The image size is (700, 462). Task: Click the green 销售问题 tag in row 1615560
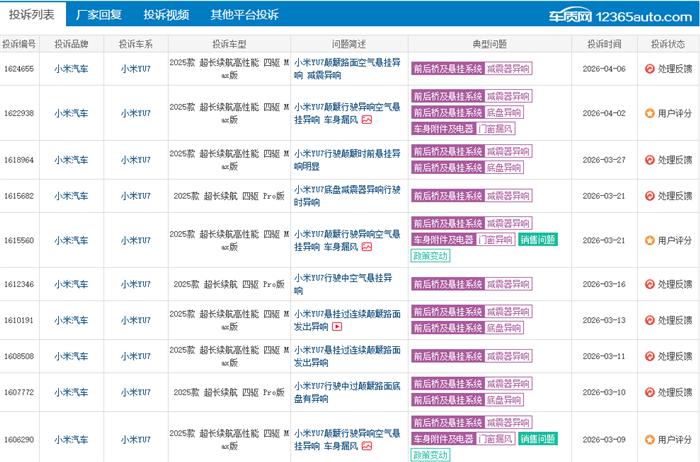(x=537, y=240)
